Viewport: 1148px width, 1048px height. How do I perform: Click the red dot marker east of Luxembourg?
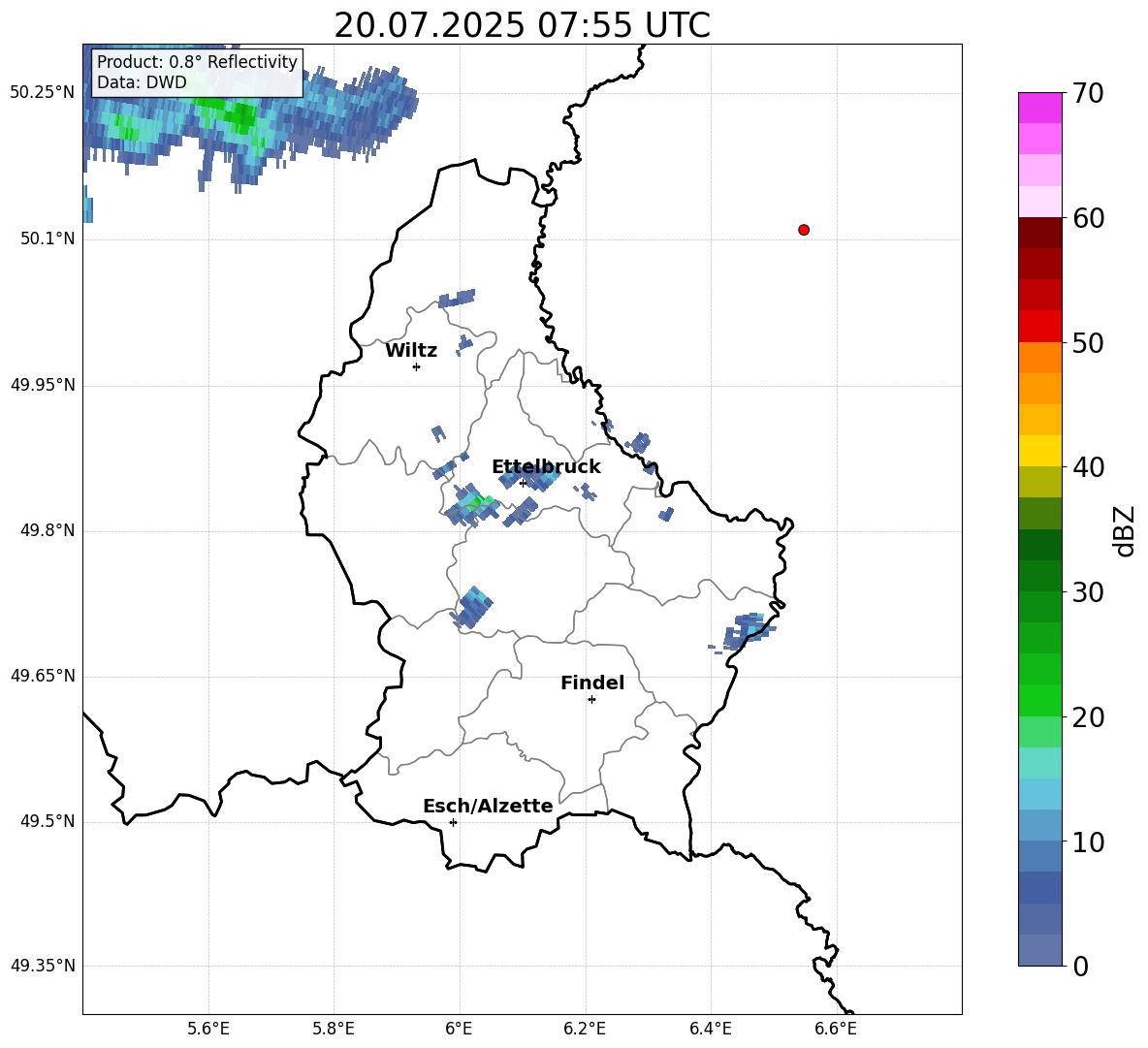pos(803,230)
